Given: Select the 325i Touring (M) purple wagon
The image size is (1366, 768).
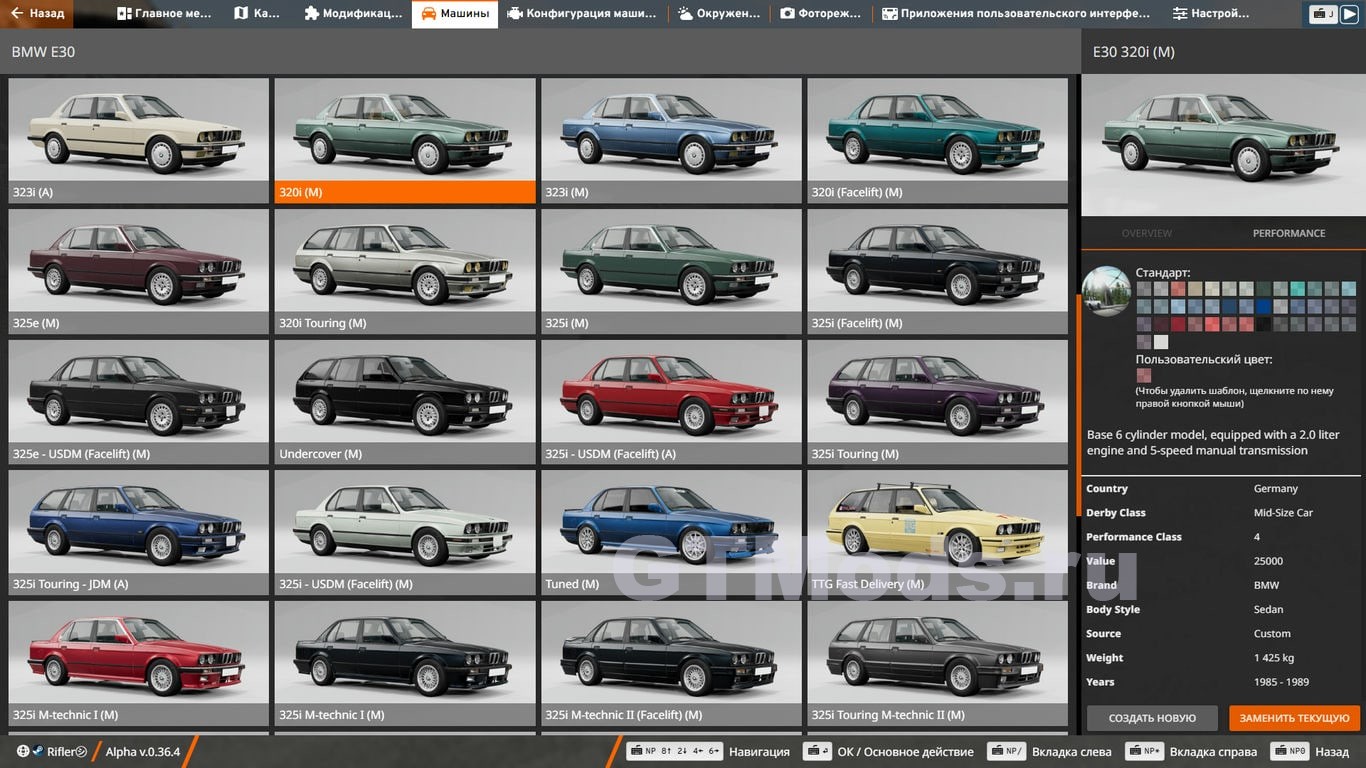Looking at the screenshot, I should 937,402.
